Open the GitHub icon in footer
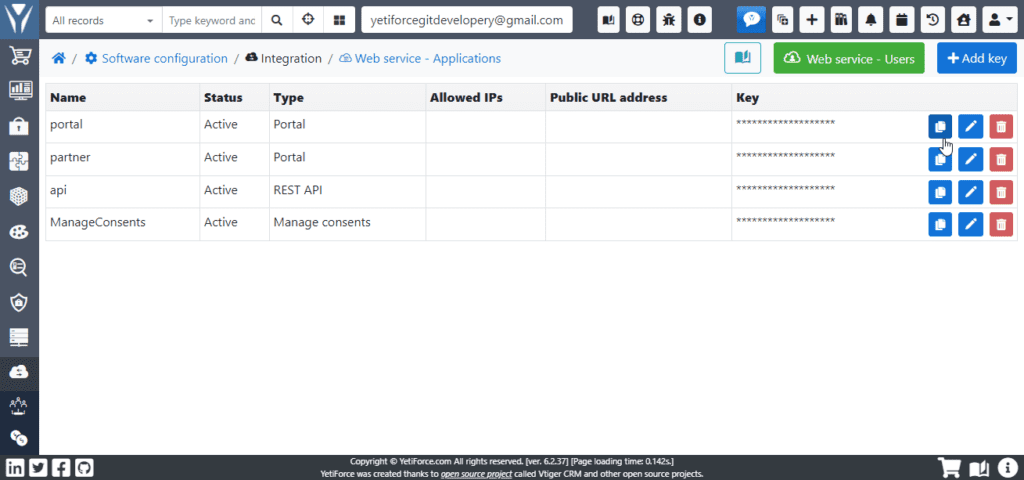Image resolution: width=1024 pixels, height=480 pixels. 85,467
